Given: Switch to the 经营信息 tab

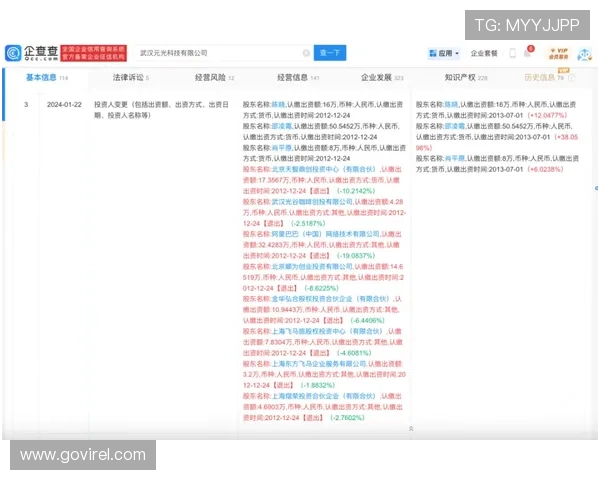Looking at the screenshot, I should pyautogui.click(x=298, y=78).
